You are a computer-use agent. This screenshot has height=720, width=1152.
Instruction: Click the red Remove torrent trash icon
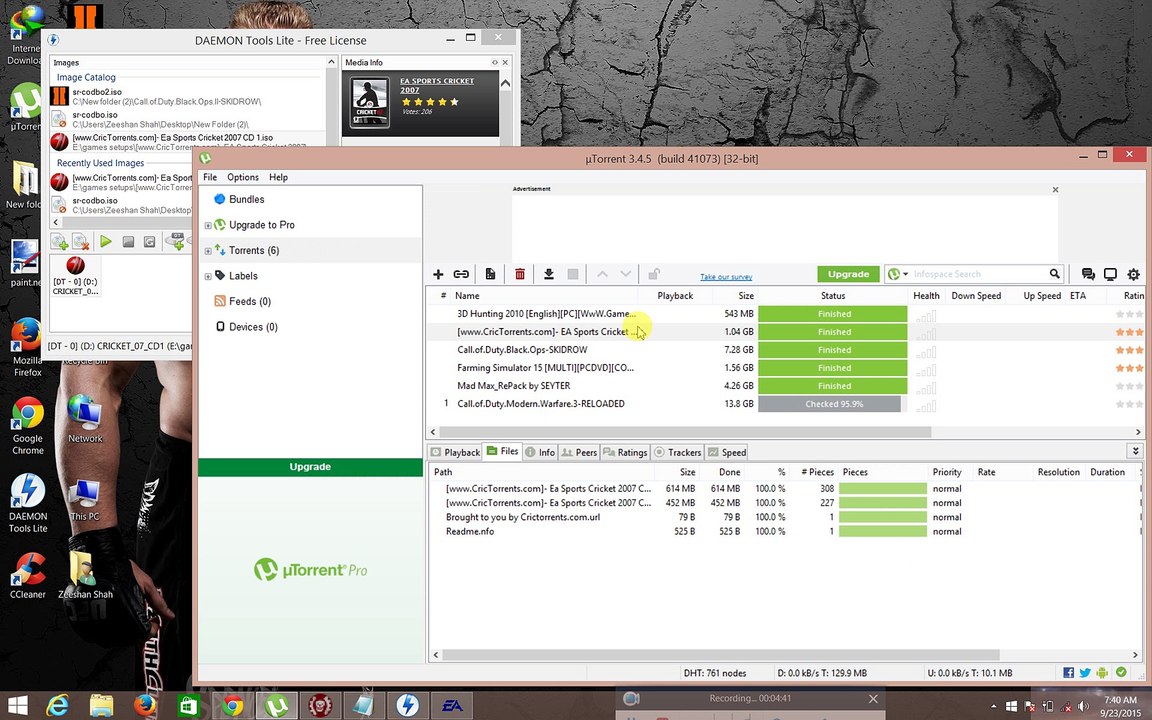coord(519,274)
